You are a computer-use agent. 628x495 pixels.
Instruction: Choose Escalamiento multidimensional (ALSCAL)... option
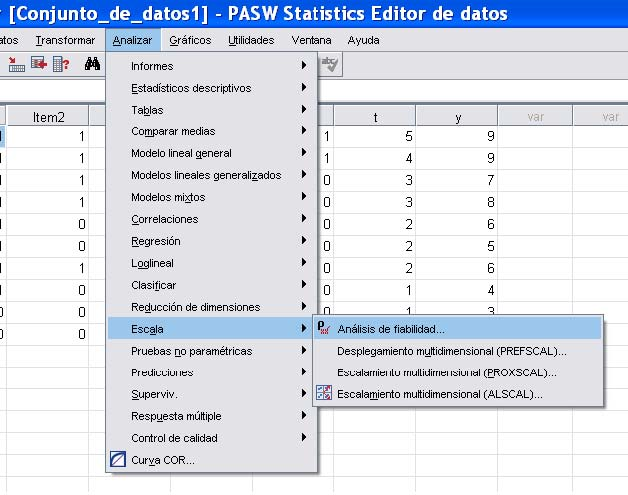[x=458, y=394]
